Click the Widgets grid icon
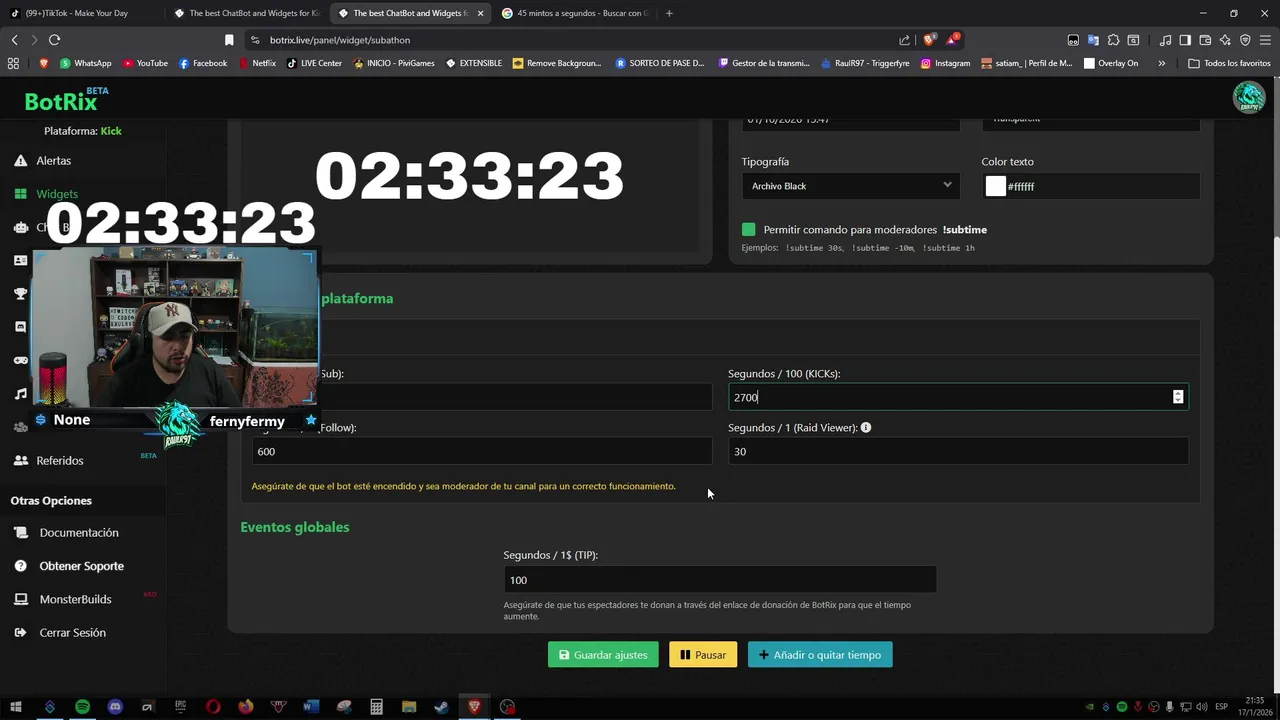The height and width of the screenshot is (720, 1280). [x=21, y=194]
